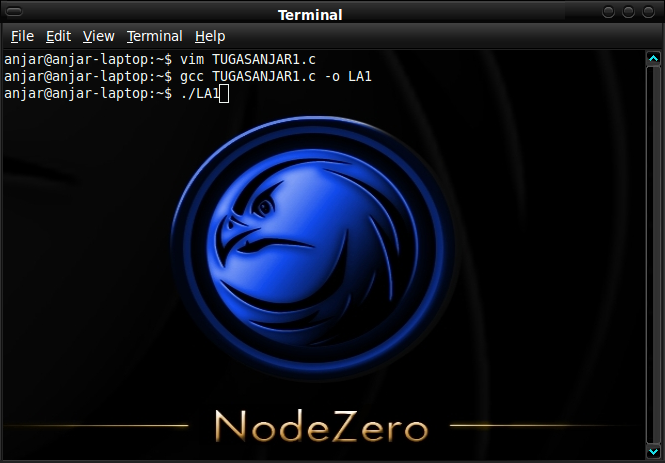665x463 pixels.
Task: Click the scrollbar up arrow
Action: 653,59
